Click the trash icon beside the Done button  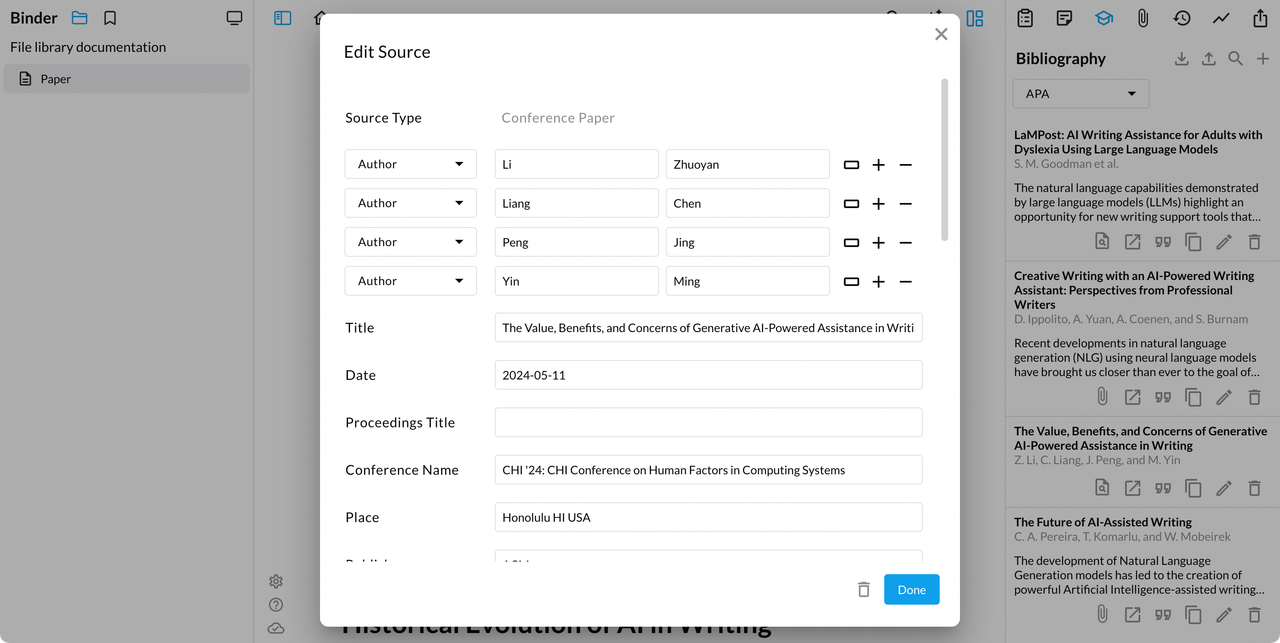pos(864,590)
